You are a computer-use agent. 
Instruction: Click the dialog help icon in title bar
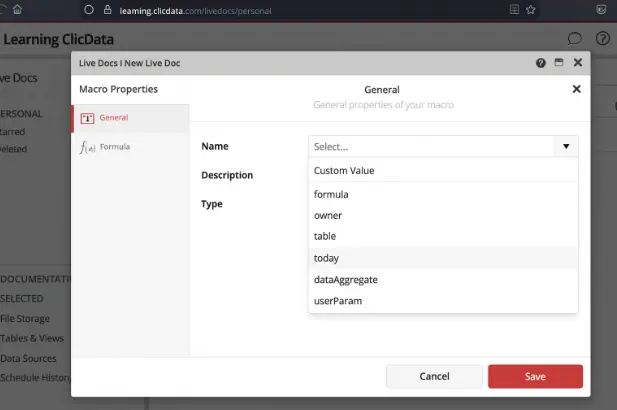click(x=541, y=63)
